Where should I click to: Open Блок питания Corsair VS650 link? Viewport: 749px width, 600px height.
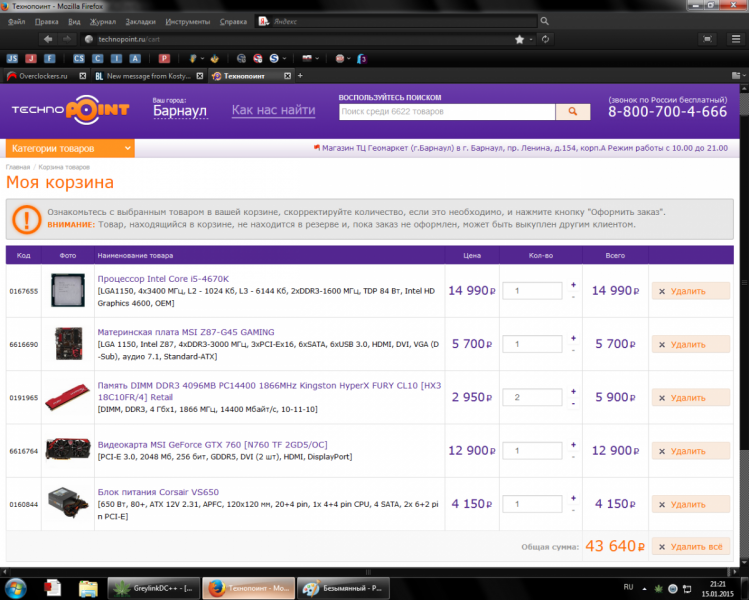(158, 492)
